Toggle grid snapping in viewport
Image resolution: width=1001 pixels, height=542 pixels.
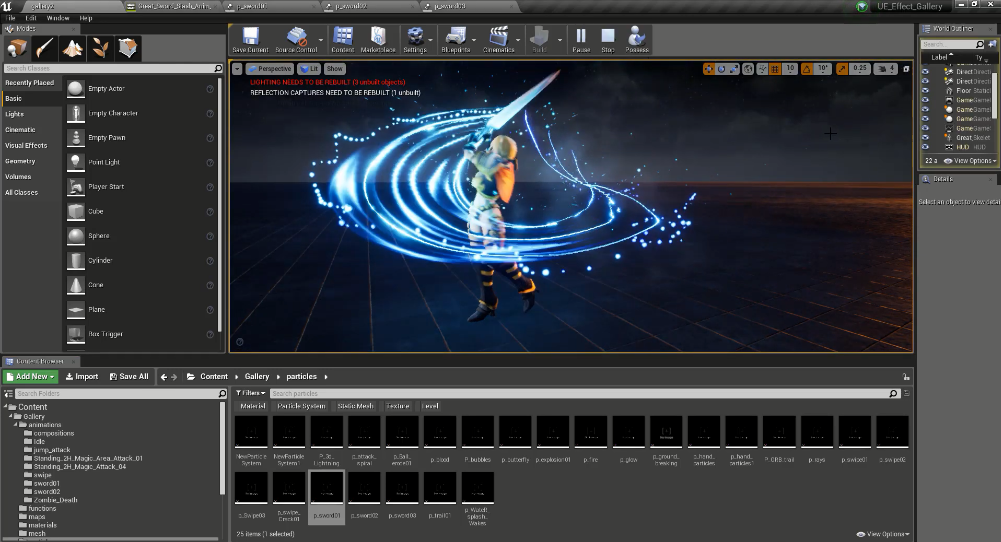pyautogui.click(x=775, y=69)
